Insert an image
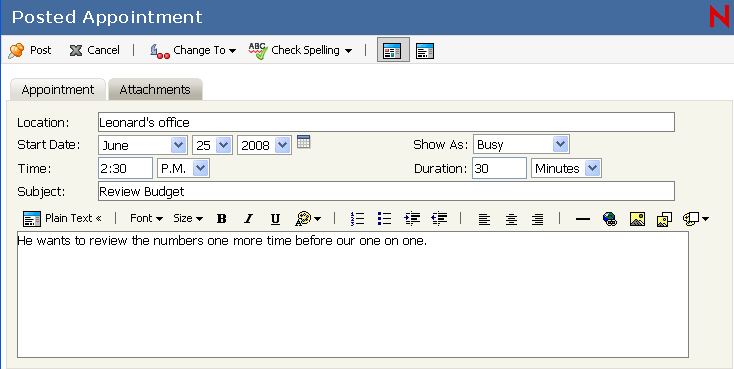The width and height of the screenshot is (734, 369). [637, 219]
